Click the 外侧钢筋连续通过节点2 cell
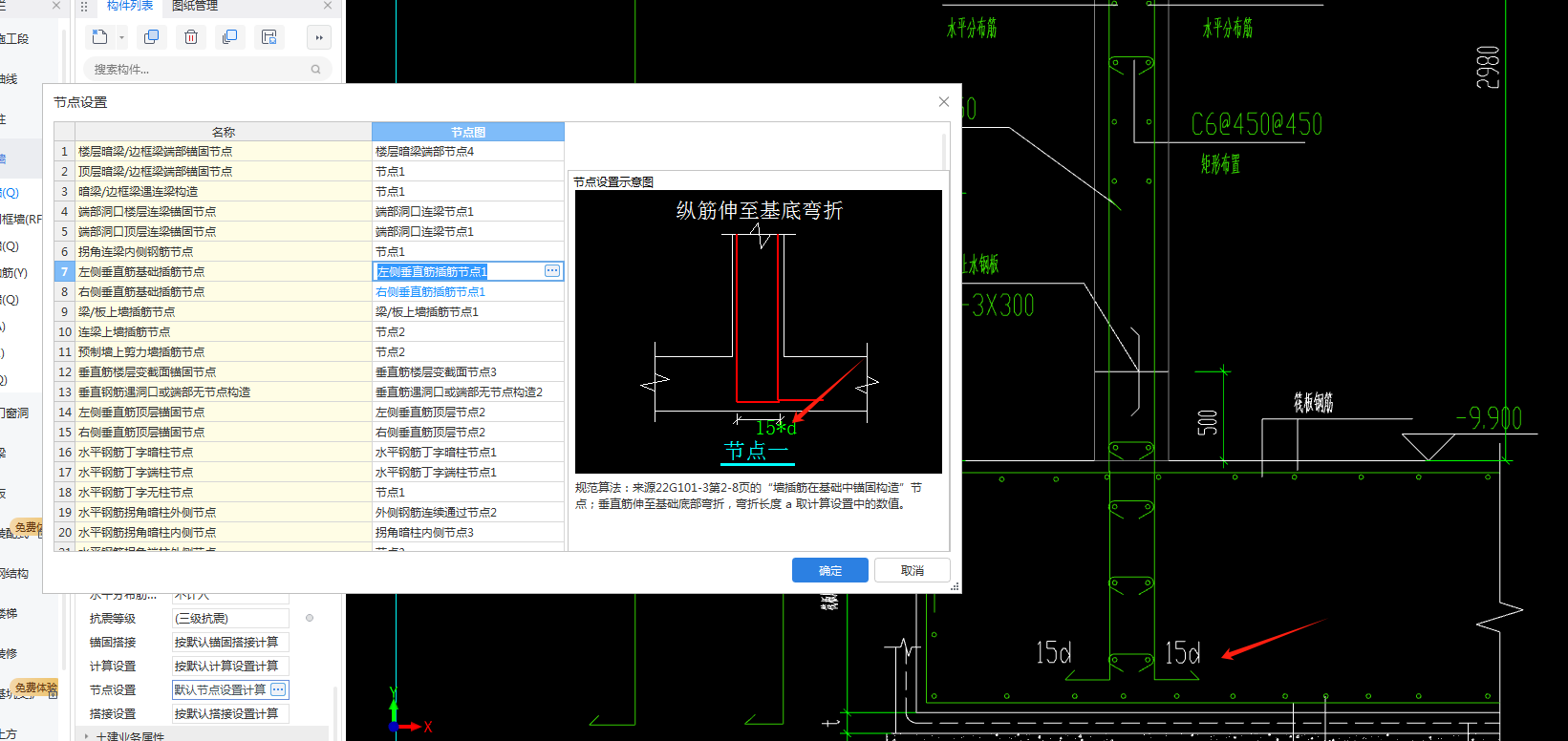The image size is (1568, 741). point(468,512)
